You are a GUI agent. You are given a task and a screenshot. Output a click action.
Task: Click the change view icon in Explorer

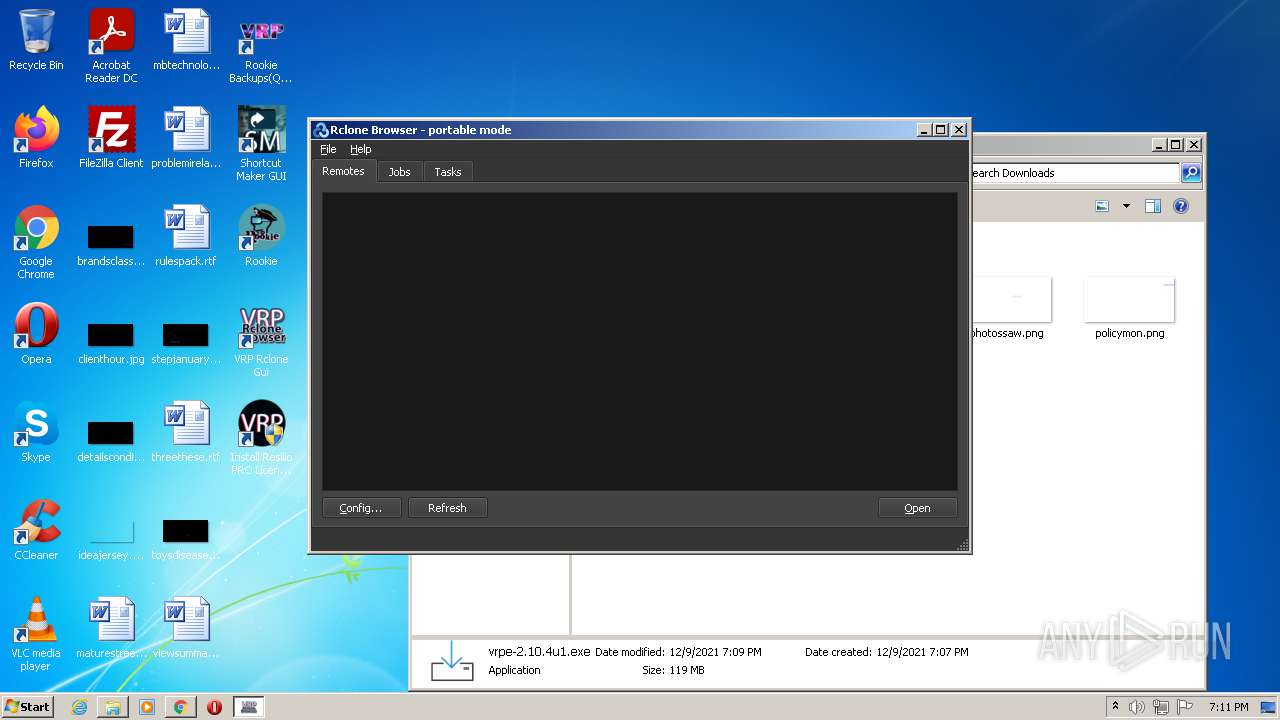(1102, 206)
